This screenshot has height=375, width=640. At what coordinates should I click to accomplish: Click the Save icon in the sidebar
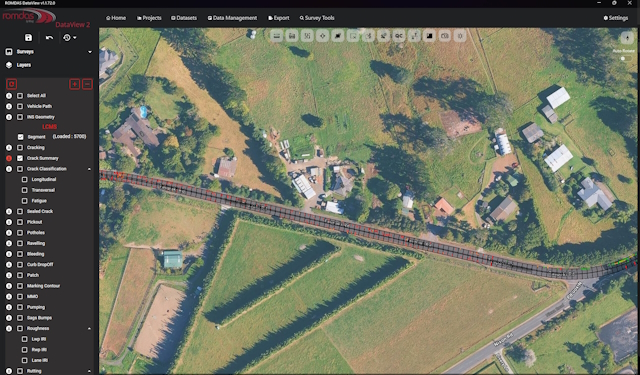coord(28,38)
